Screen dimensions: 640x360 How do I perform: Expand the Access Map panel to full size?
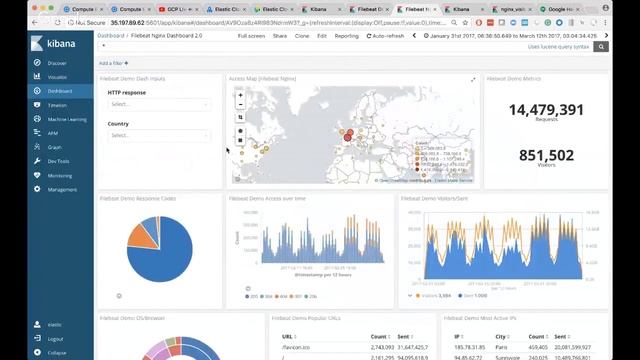473,80
